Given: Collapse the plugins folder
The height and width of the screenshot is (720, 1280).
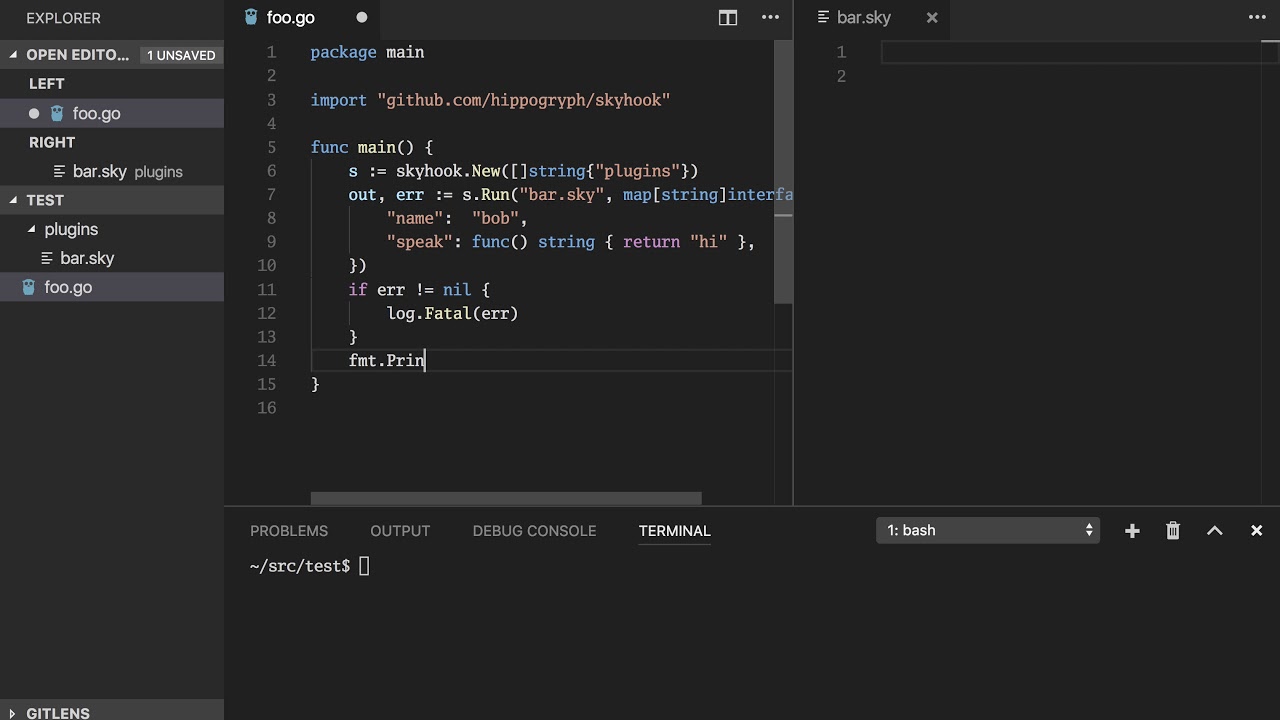Looking at the screenshot, I should pos(32,229).
